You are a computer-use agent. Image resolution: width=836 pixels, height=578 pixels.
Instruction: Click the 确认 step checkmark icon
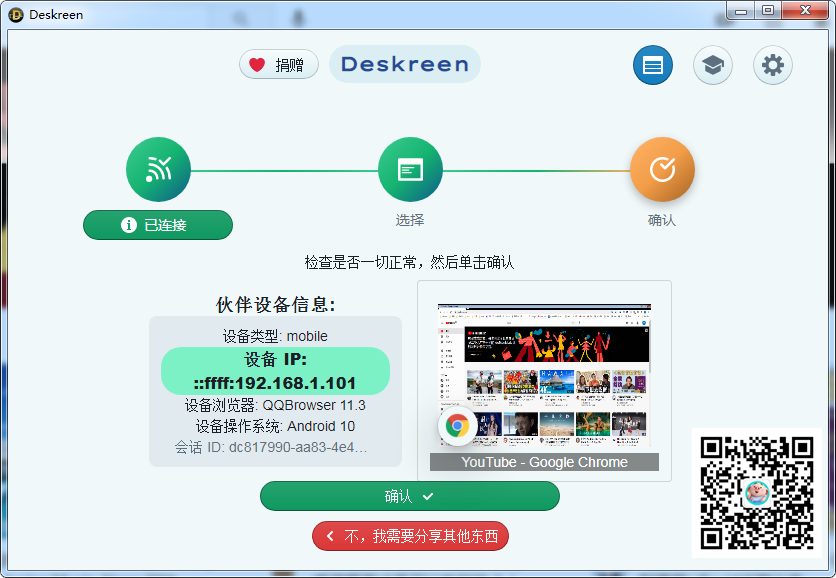pyautogui.click(x=661, y=170)
